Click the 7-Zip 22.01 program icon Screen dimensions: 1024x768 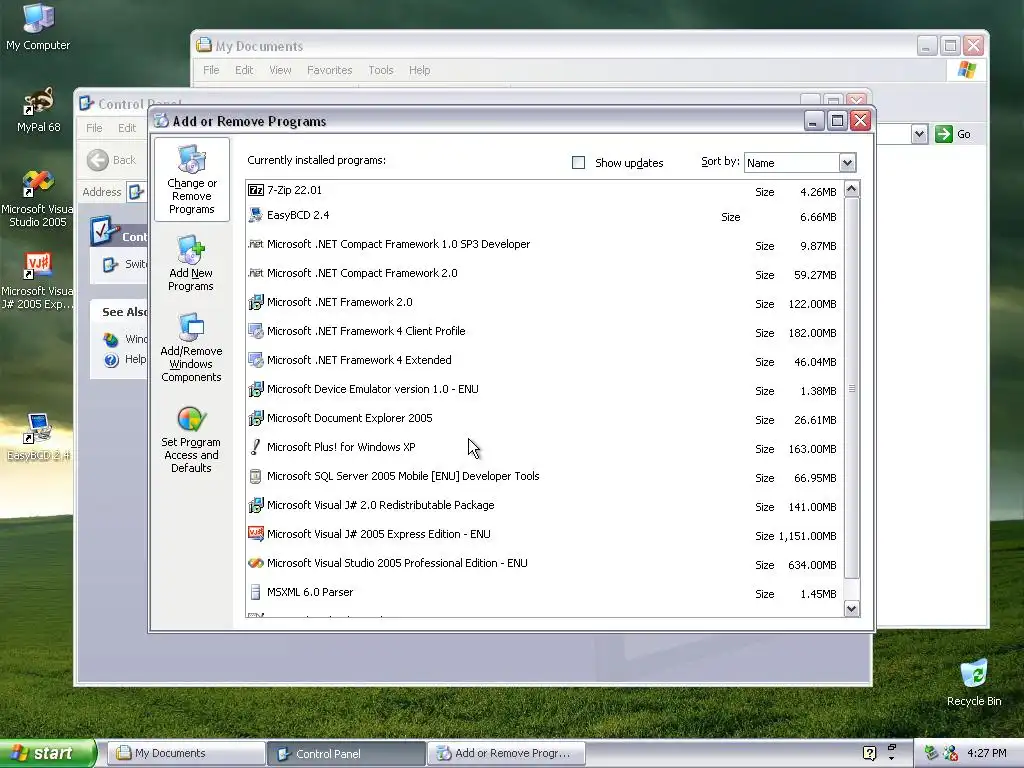point(256,190)
